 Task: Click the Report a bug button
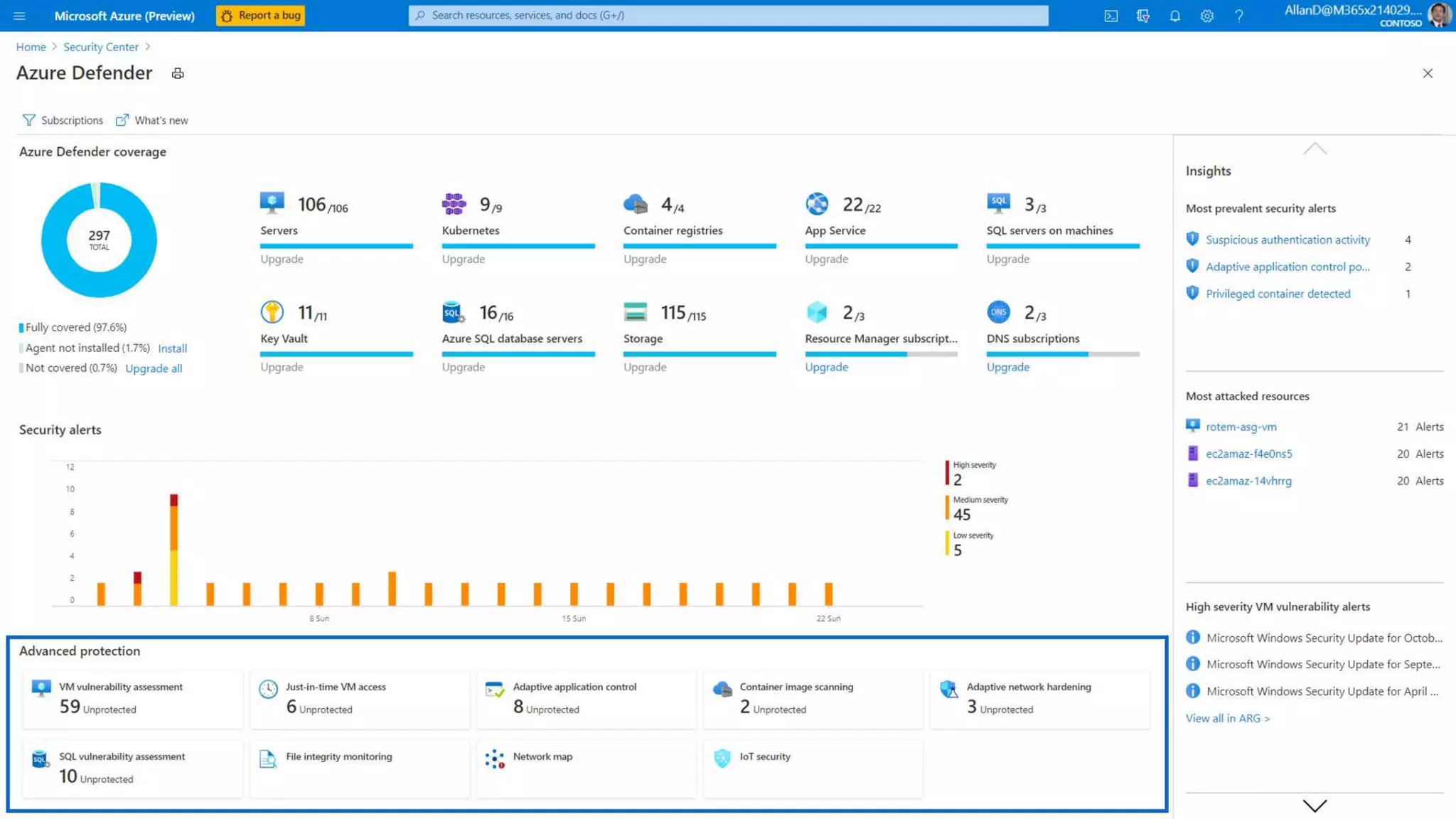point(260,16)
